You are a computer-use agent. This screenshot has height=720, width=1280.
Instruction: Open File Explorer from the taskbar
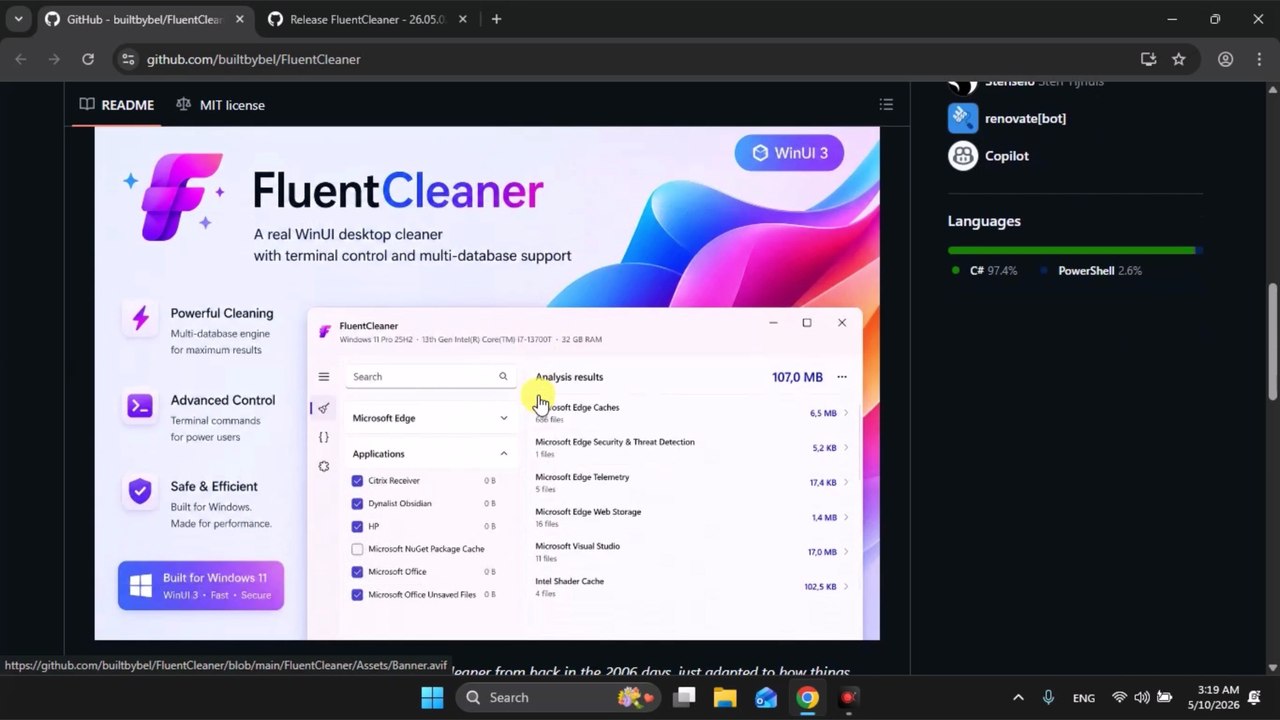pos(725,698)
